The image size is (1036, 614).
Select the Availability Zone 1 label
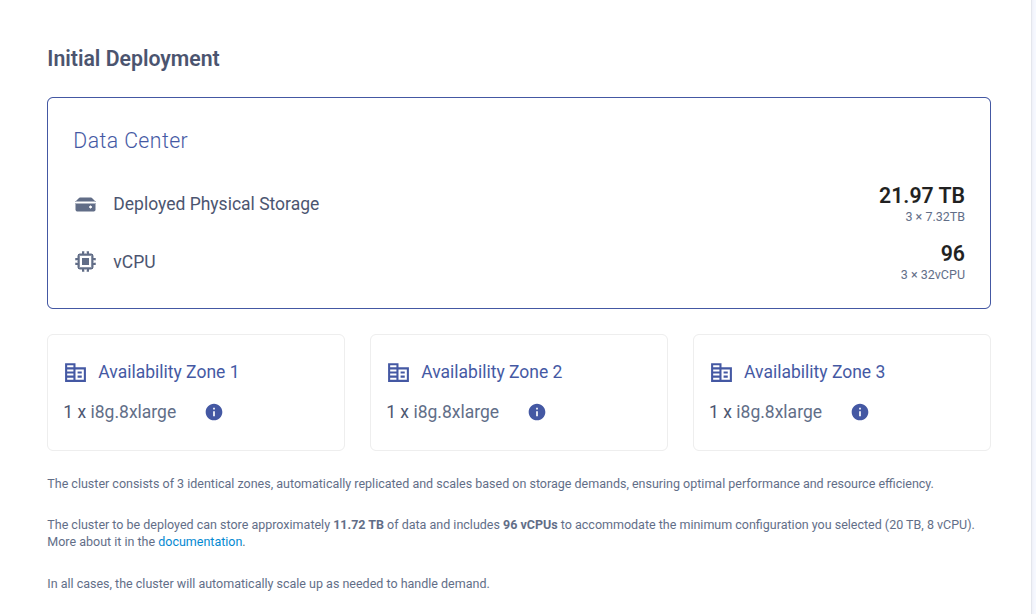point(168,372)
